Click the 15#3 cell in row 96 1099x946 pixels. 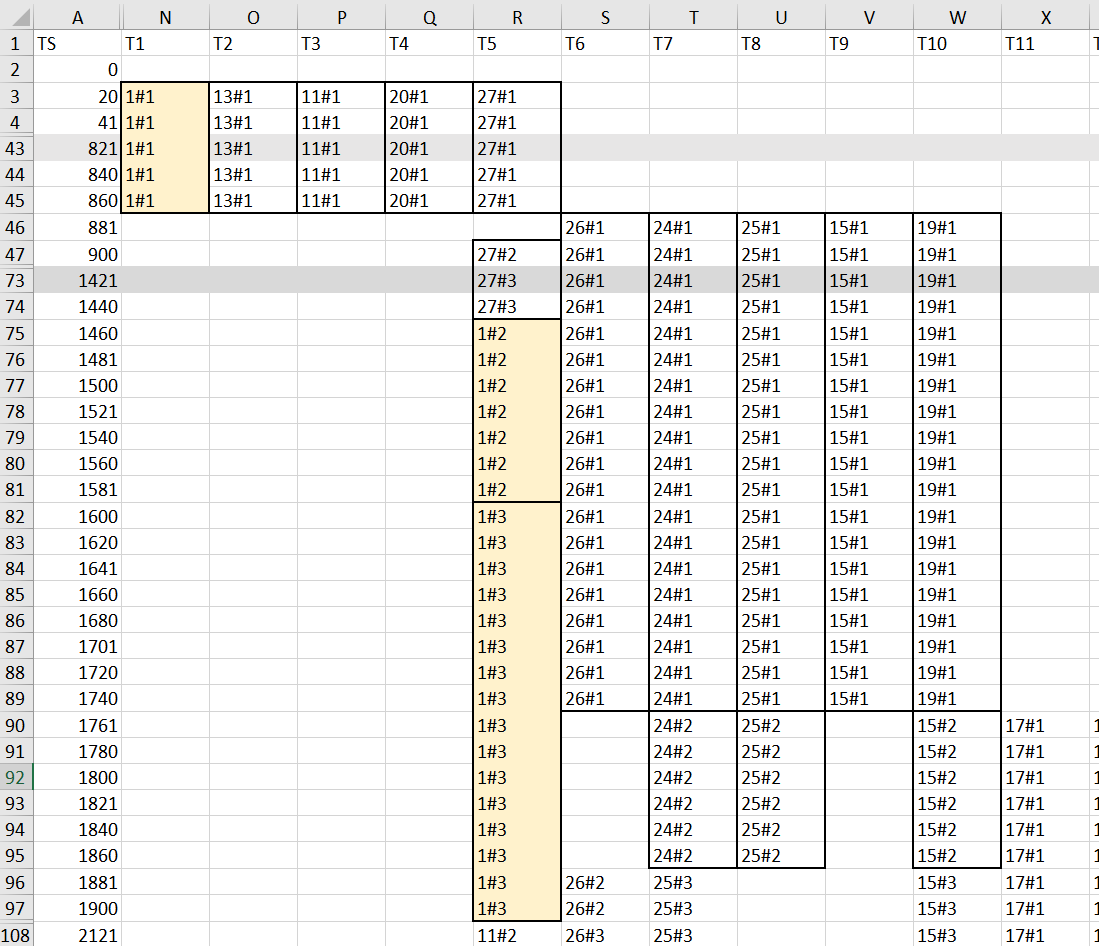[x=957, y=883]
